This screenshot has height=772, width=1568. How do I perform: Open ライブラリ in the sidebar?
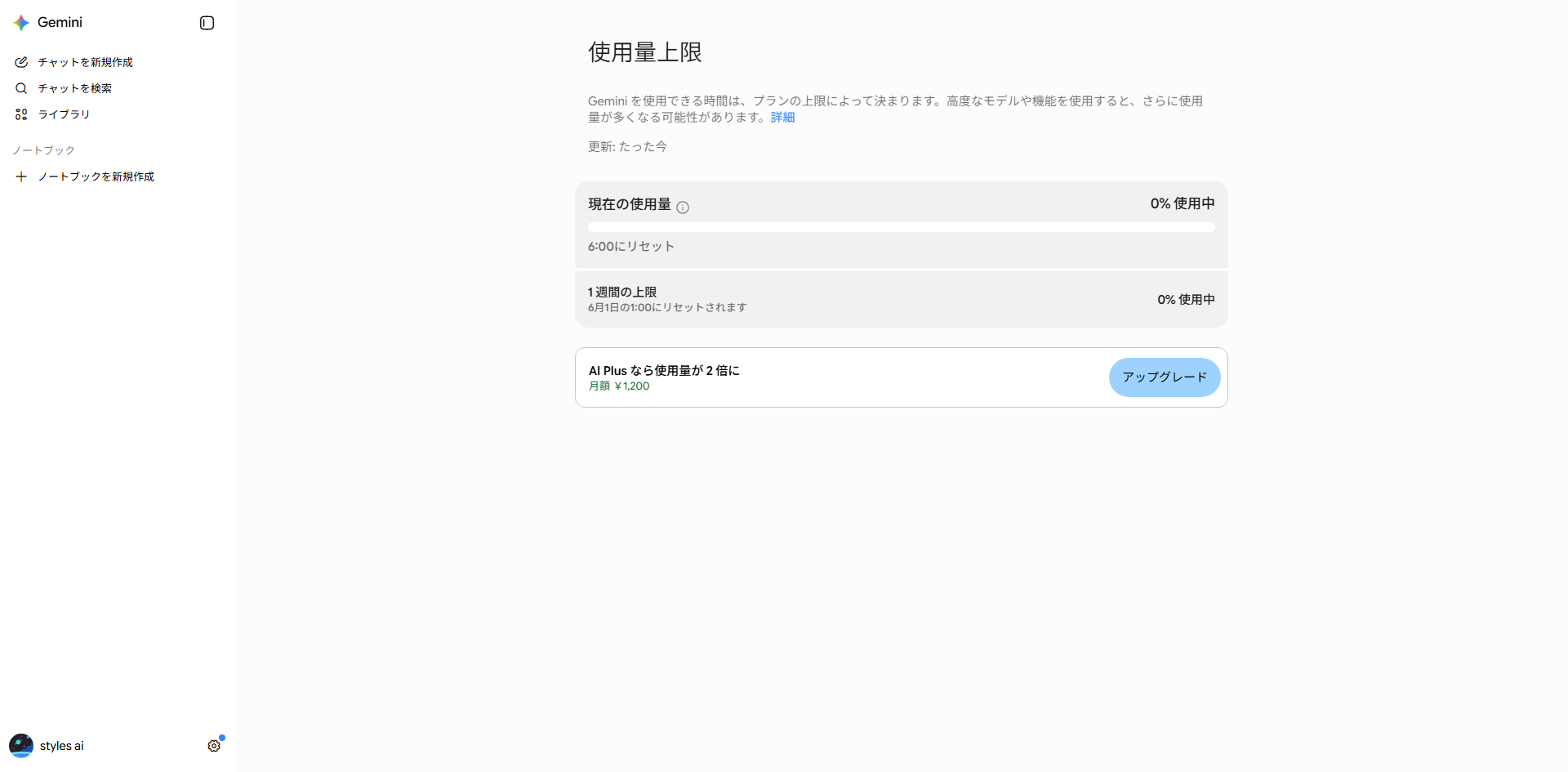[64, 114]
